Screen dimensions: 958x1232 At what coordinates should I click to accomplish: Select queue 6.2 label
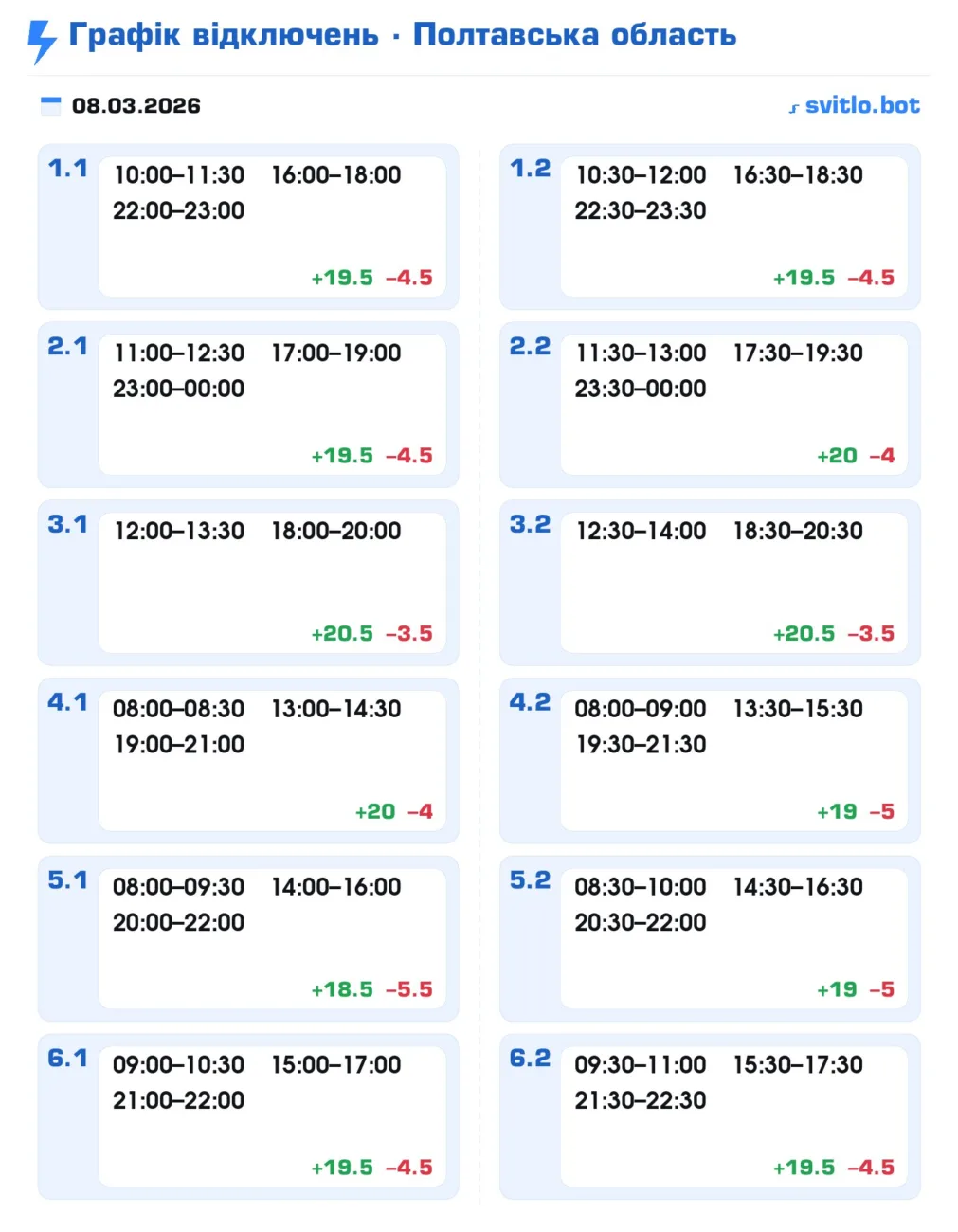[x=530, y=1058]
